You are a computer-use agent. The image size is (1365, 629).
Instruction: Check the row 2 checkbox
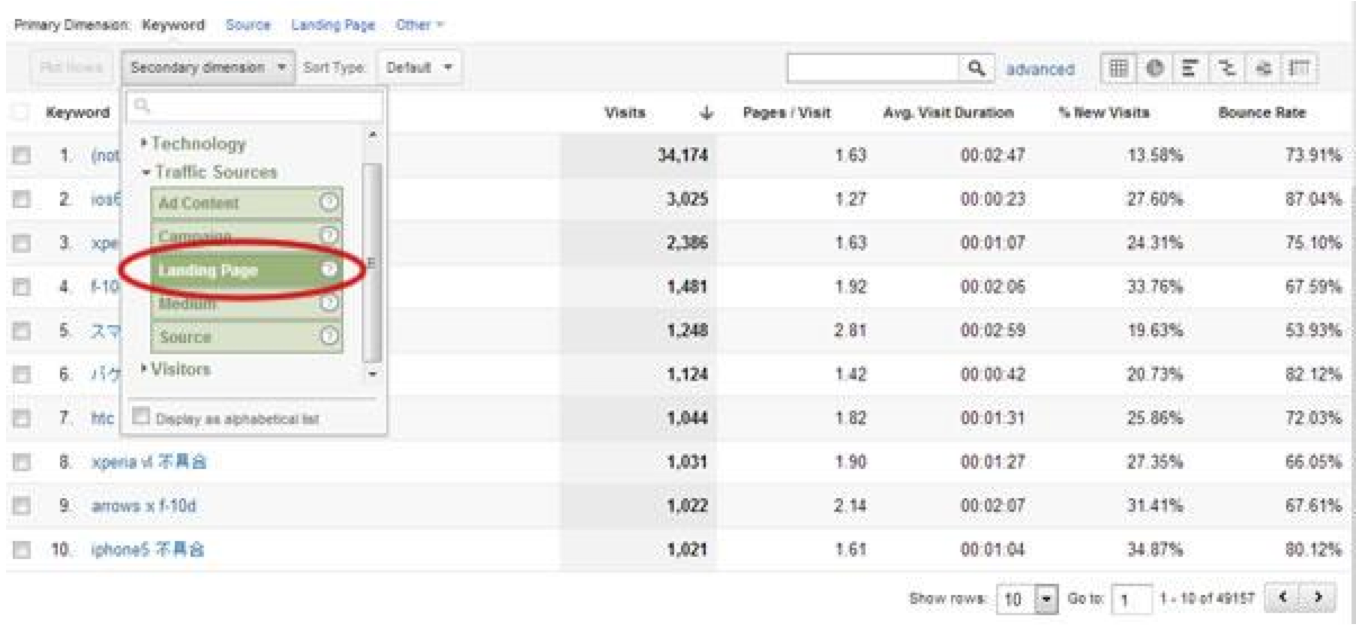pos(22,199)
